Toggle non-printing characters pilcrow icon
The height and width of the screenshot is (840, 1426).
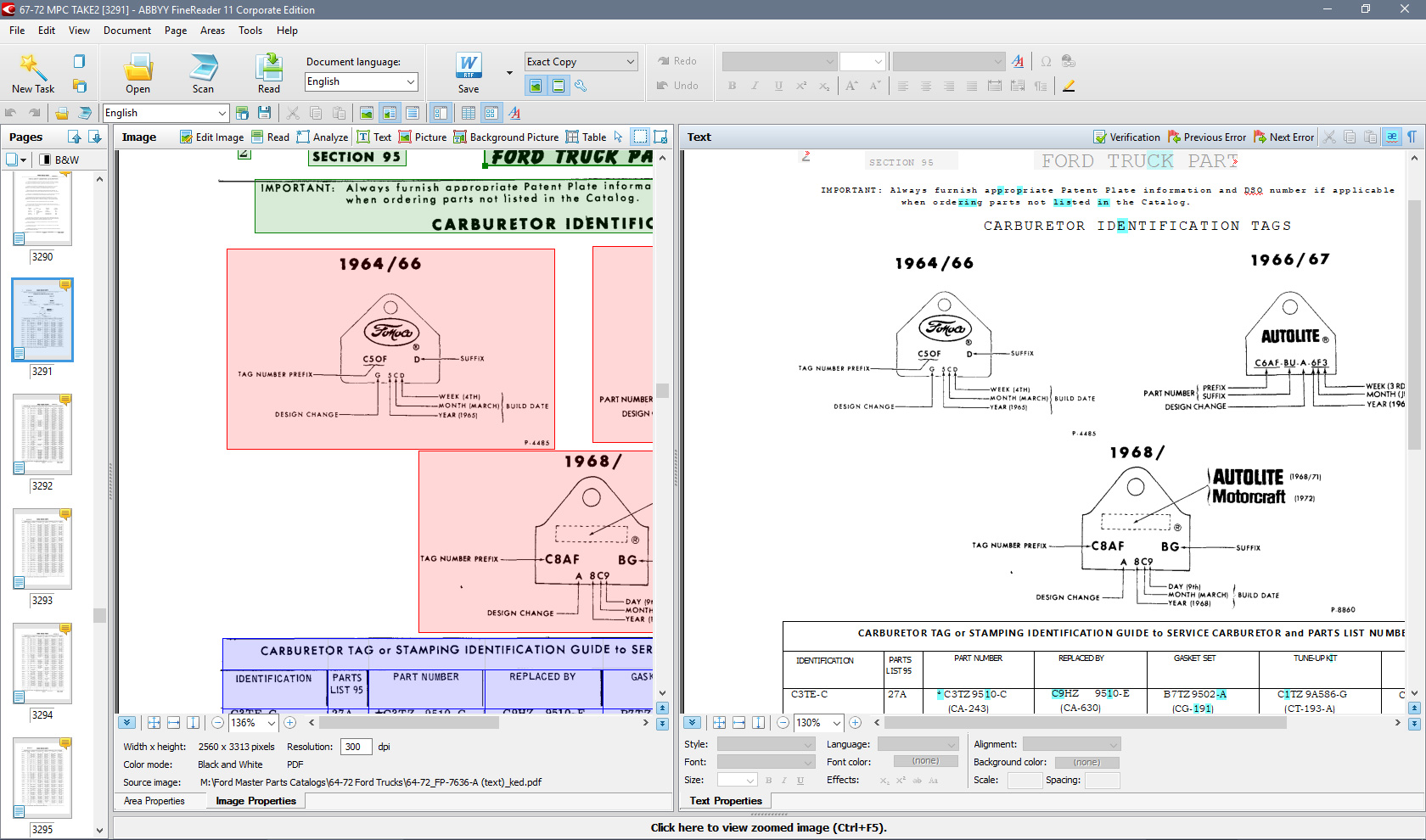click(1412, 137)
